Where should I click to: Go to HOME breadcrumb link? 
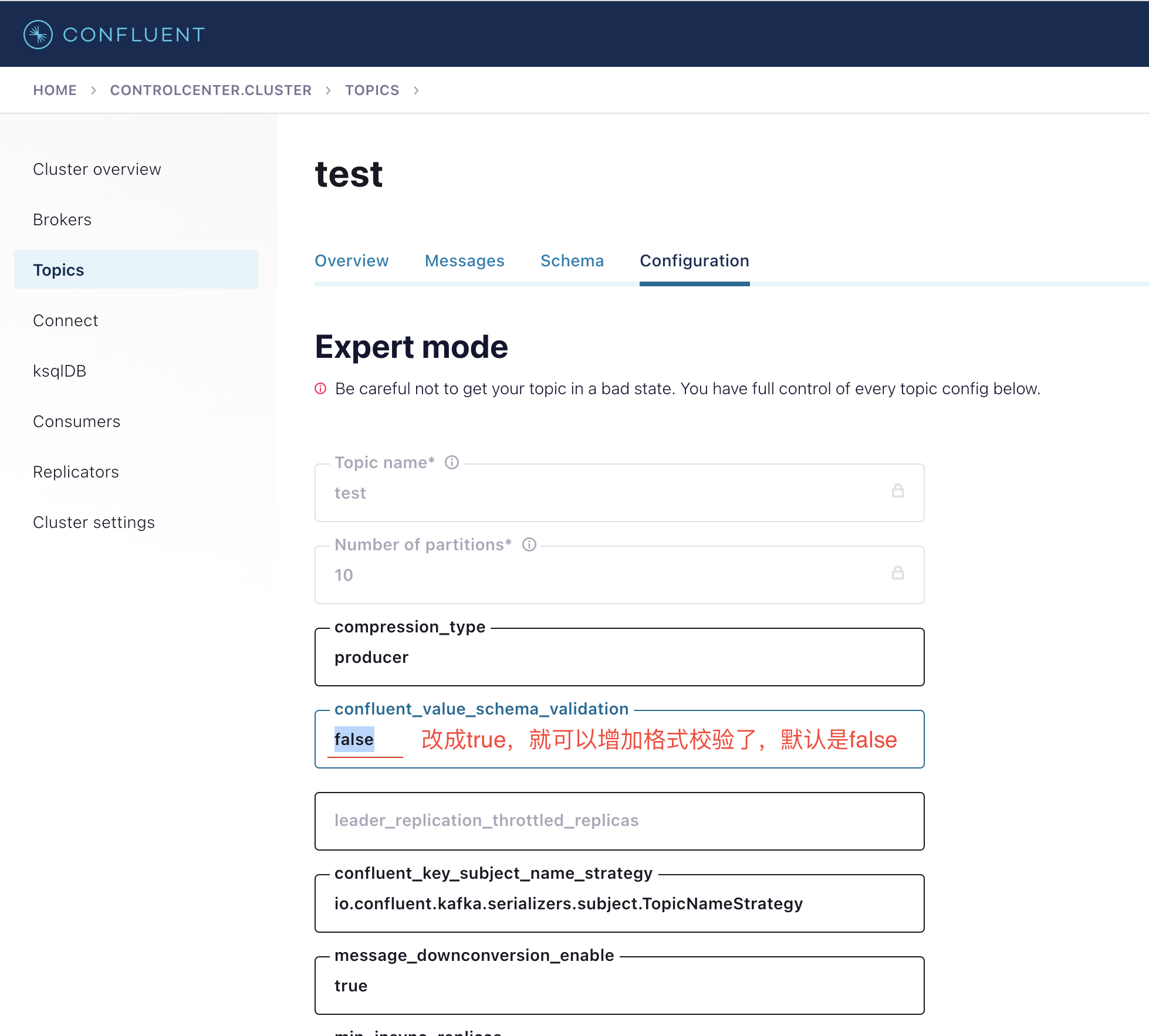55,90
